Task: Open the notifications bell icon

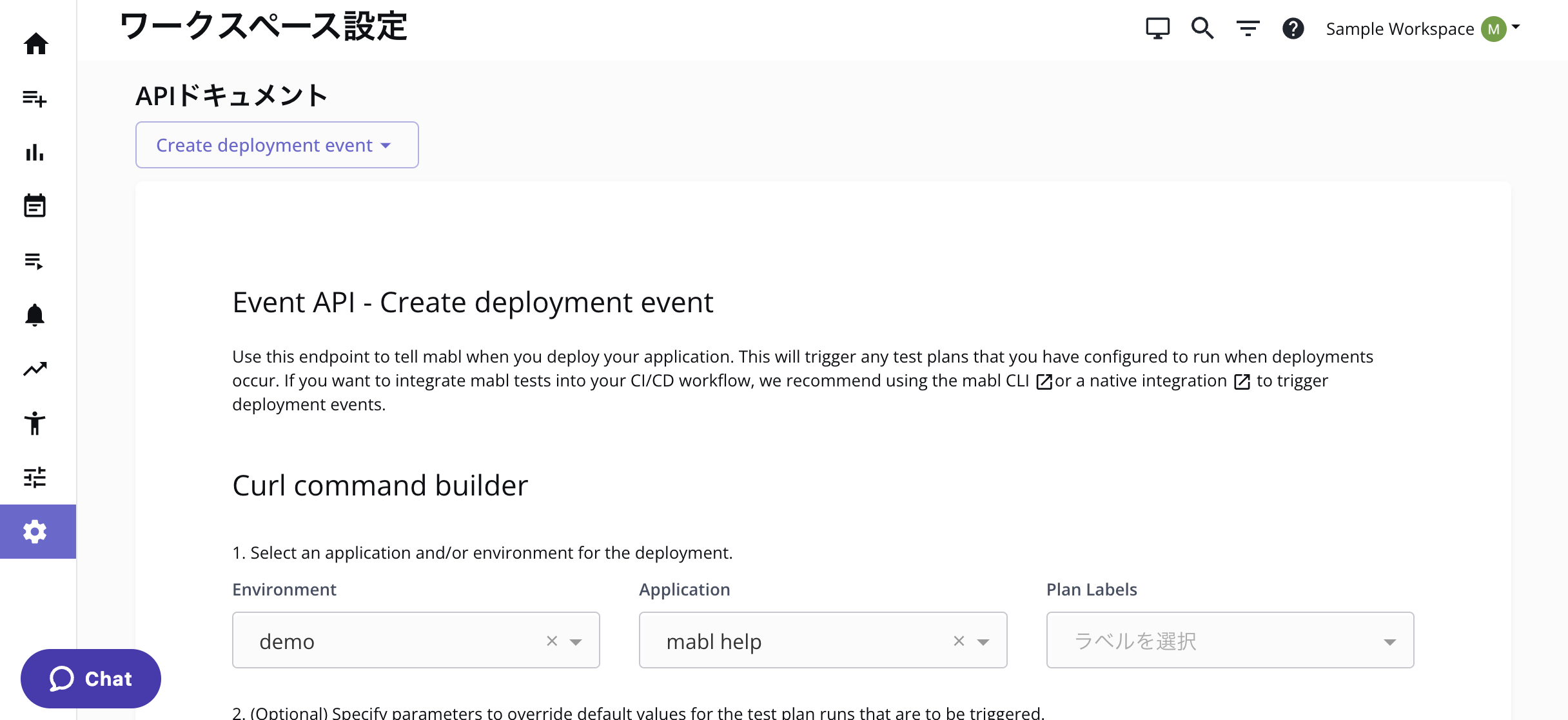Action: pos(35,315)
